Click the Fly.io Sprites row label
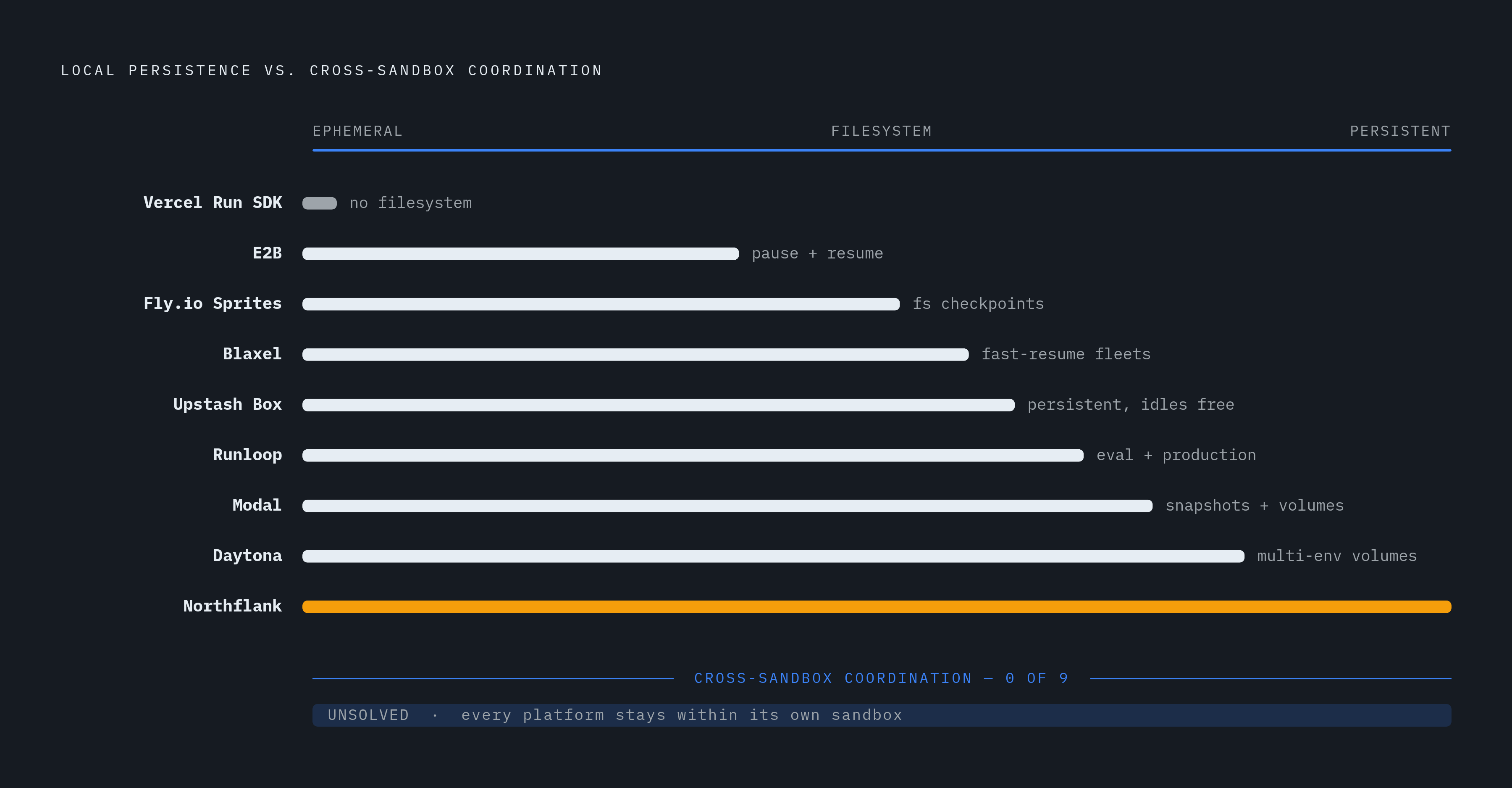The height and width of the screenshot is (788, 1512). pyautogui.click(x=213, y=303)
